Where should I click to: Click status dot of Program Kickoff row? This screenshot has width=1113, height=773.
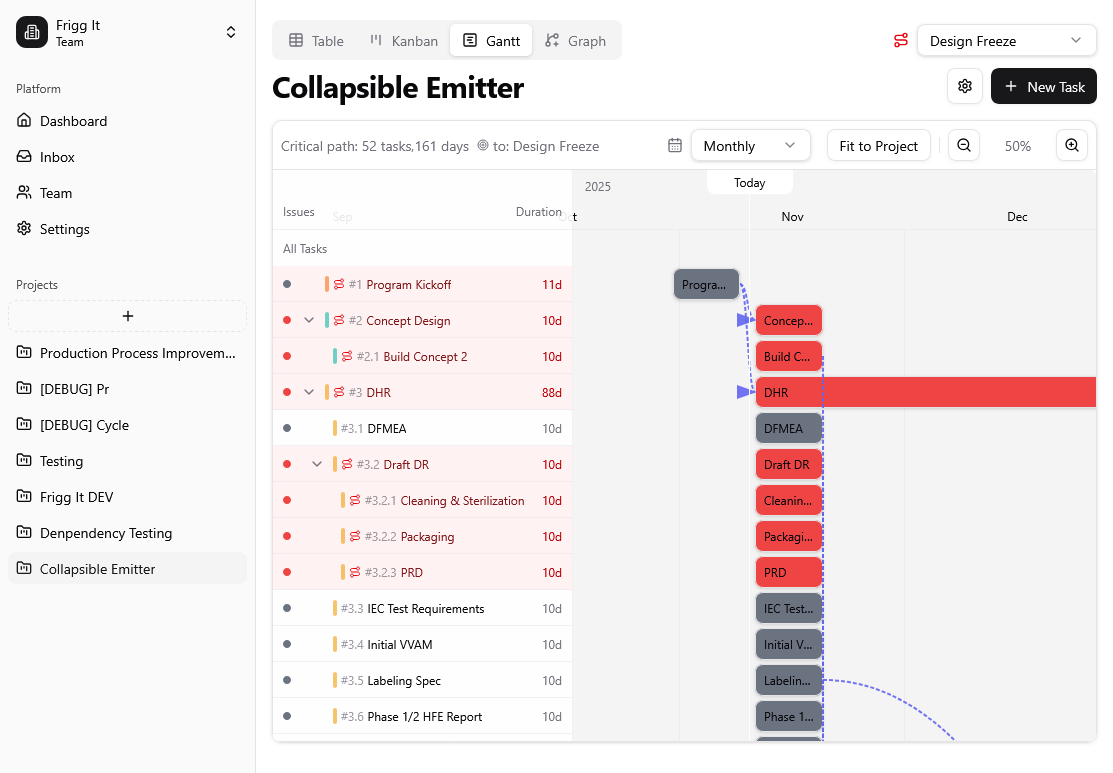click(x=287, y=285)
